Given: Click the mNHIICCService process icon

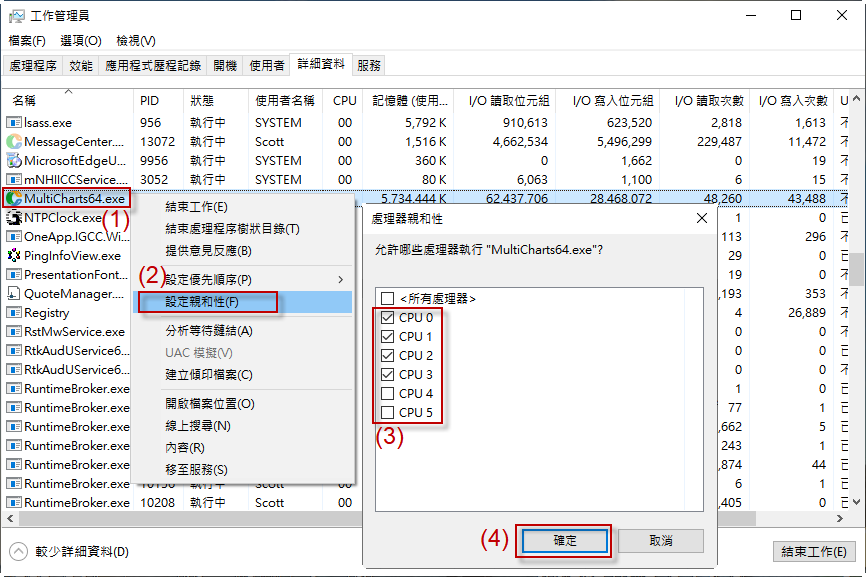Looking at the screenshot, I should click(14, 180).
